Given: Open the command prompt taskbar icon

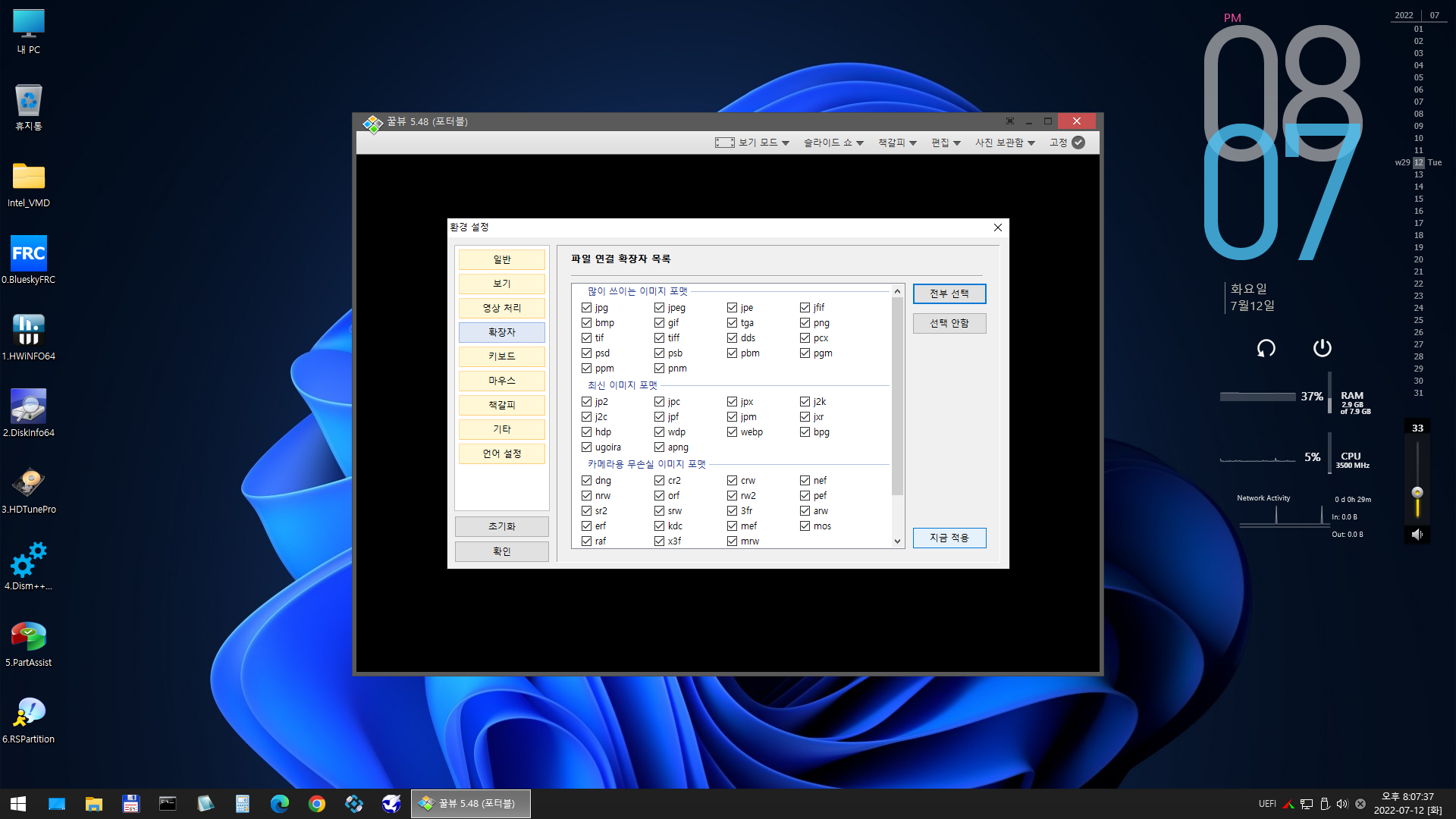Looking at the screenshot, I should tap(168, 804).
